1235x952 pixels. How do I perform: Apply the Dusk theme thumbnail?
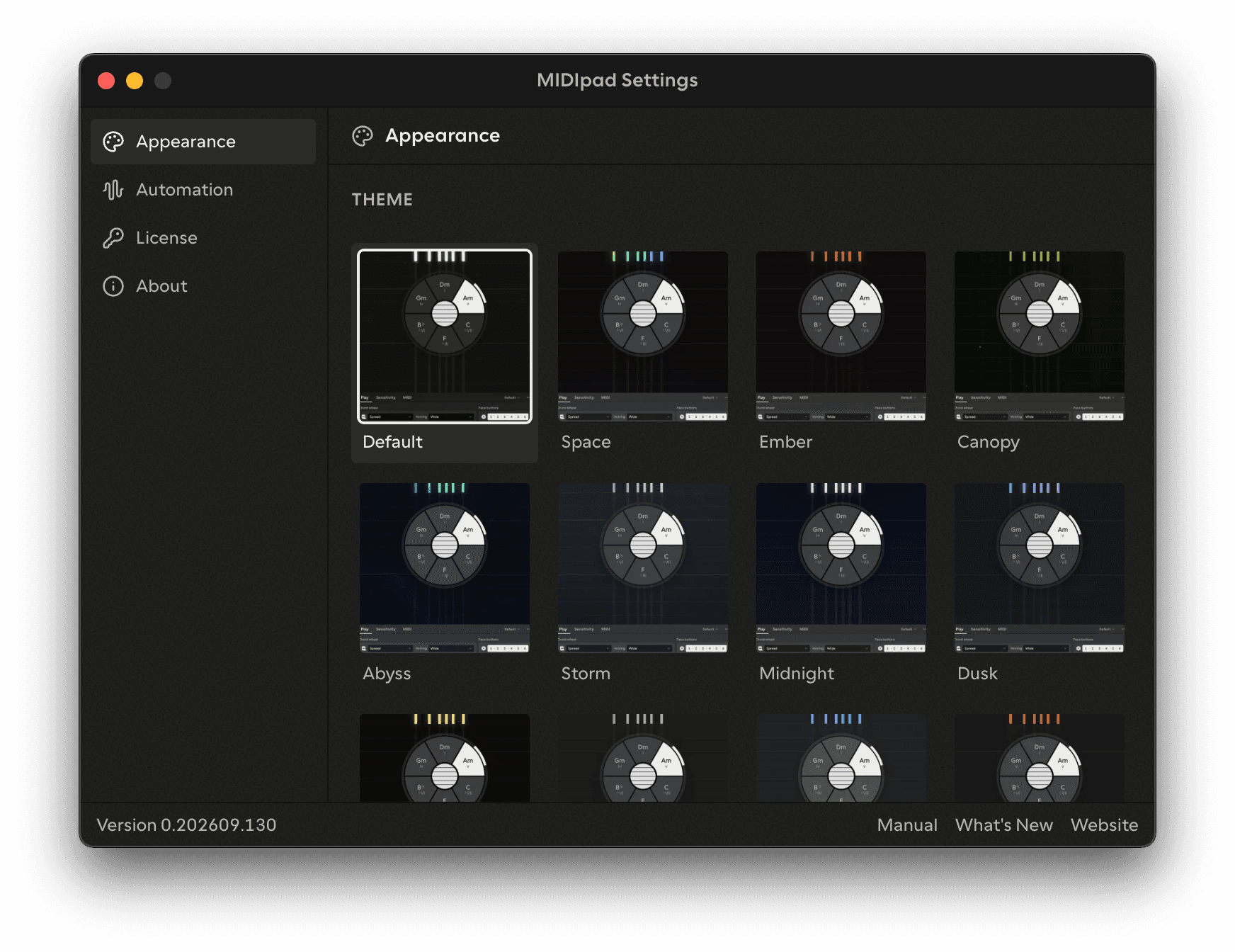tap(1040, 568)
